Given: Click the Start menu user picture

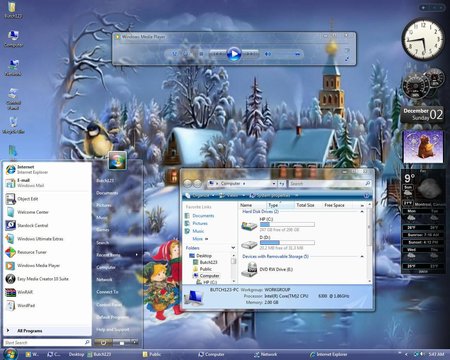Looking at the screenshot, I should point(117,160).
